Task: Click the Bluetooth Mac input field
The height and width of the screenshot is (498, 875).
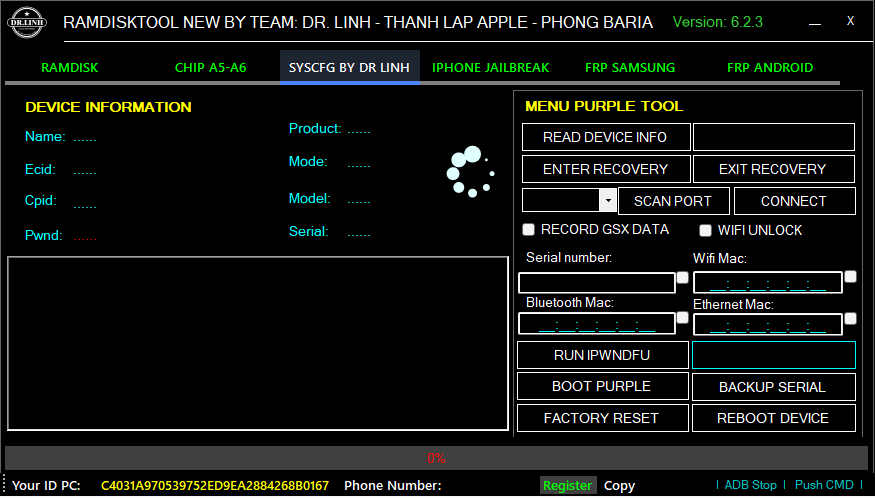Action: tap(597, 324)
